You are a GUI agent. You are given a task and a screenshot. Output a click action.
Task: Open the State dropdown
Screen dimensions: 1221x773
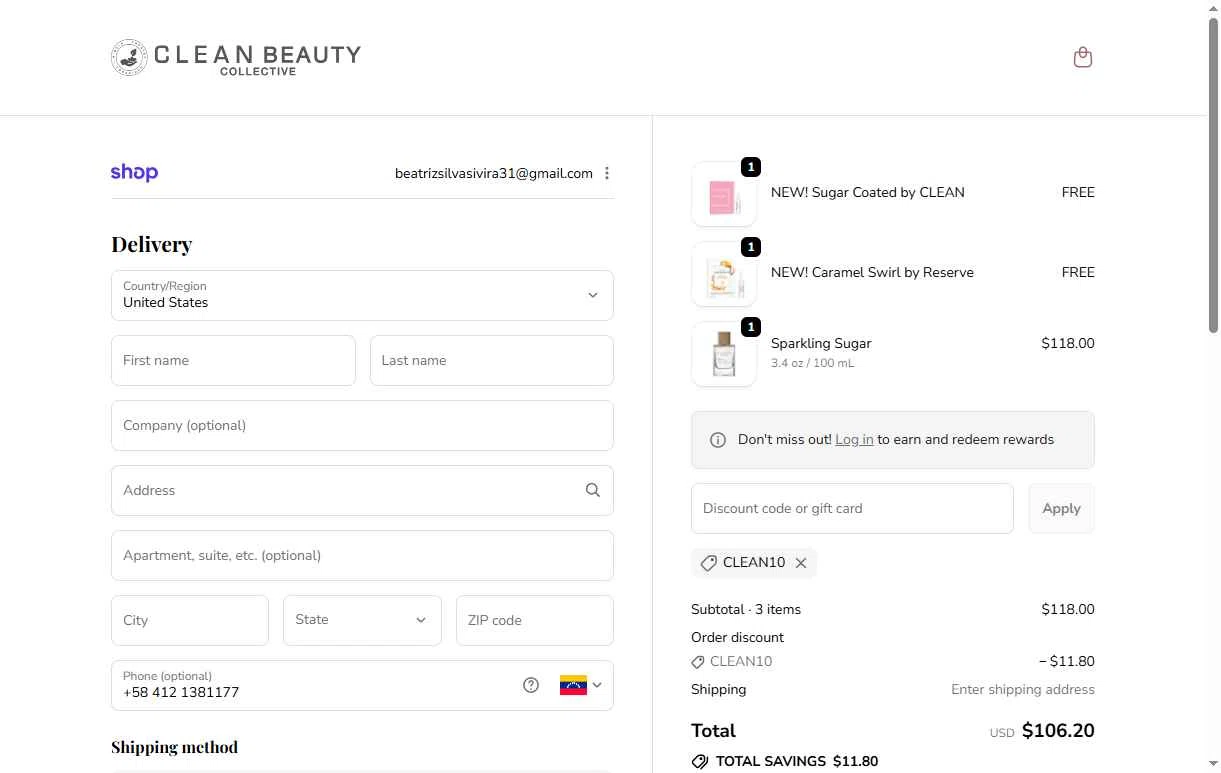[x=362, y=620]
